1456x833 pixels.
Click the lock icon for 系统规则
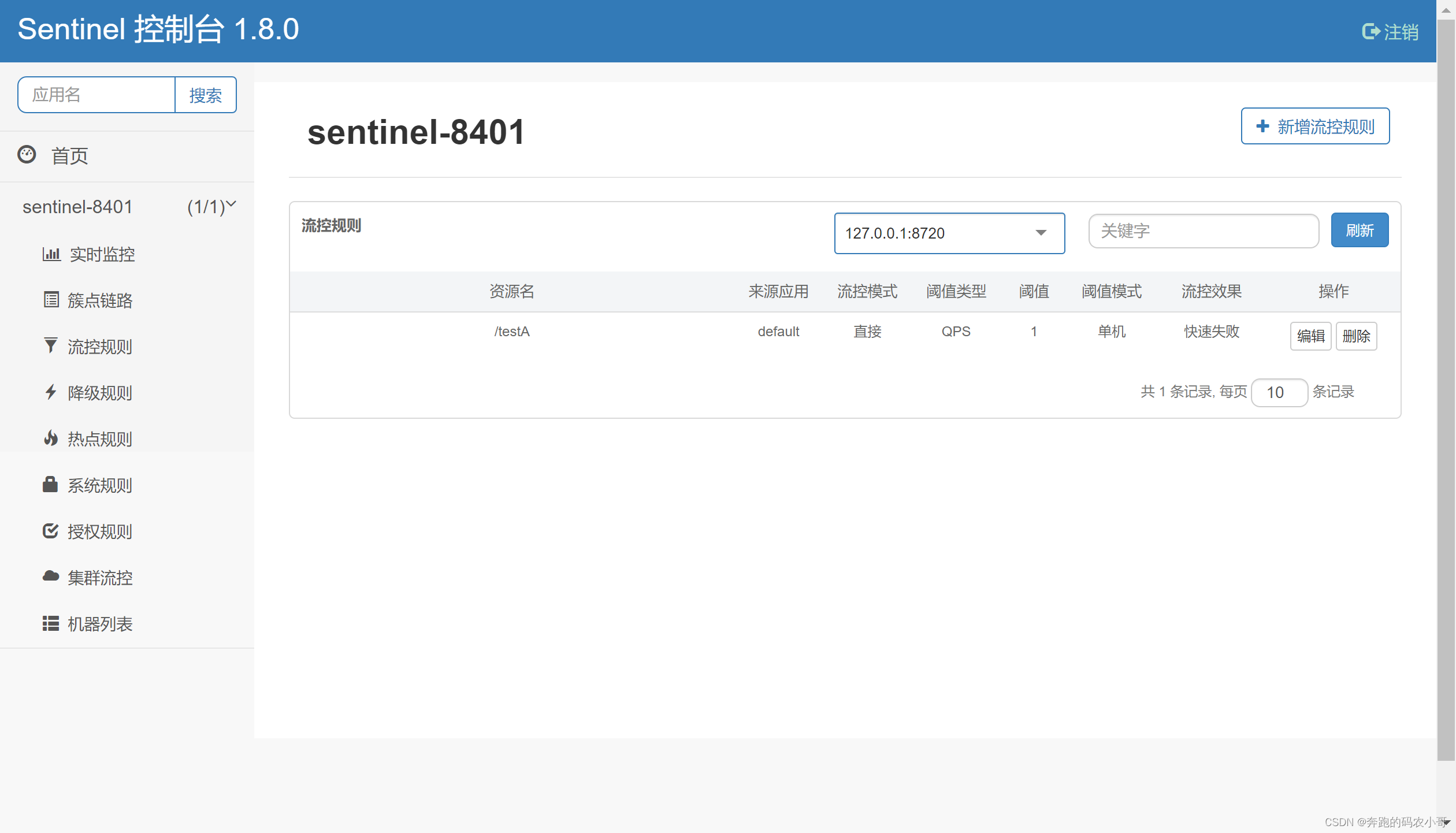pos(50,484)
